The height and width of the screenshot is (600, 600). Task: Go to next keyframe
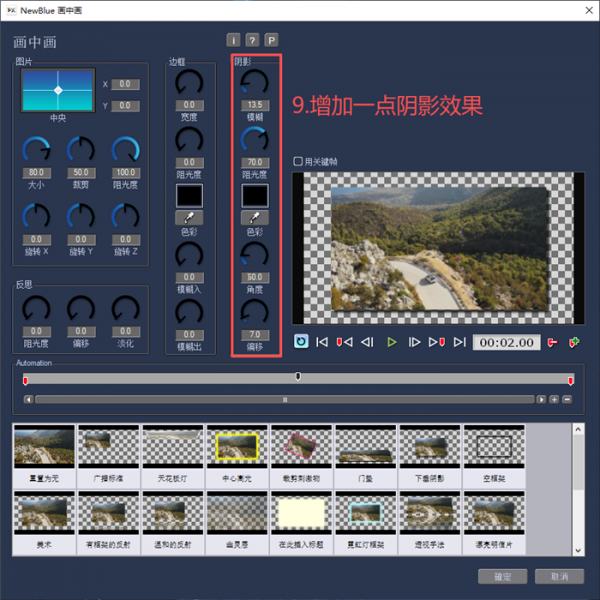(x=437, y=342)
